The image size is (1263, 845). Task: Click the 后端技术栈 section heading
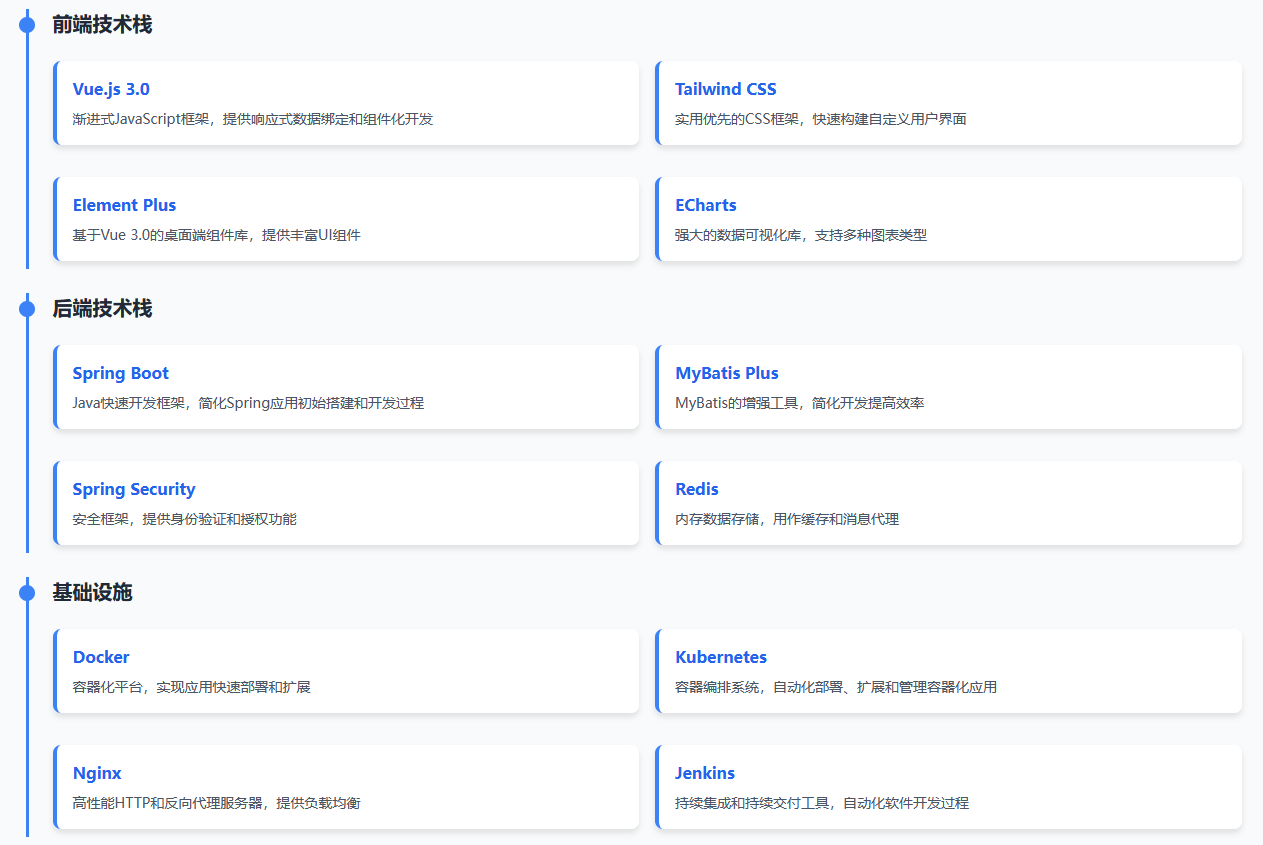102,309
